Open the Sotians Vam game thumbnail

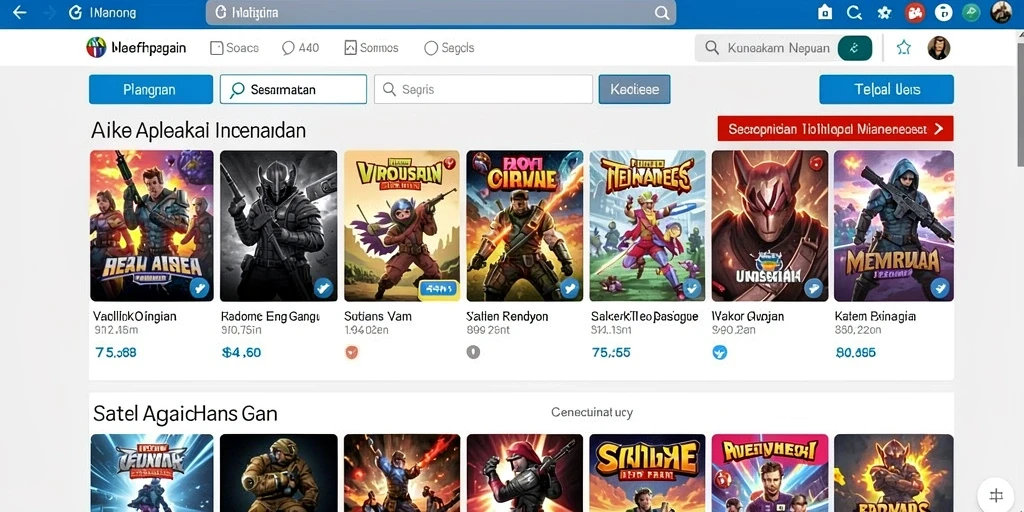(402, 226)
